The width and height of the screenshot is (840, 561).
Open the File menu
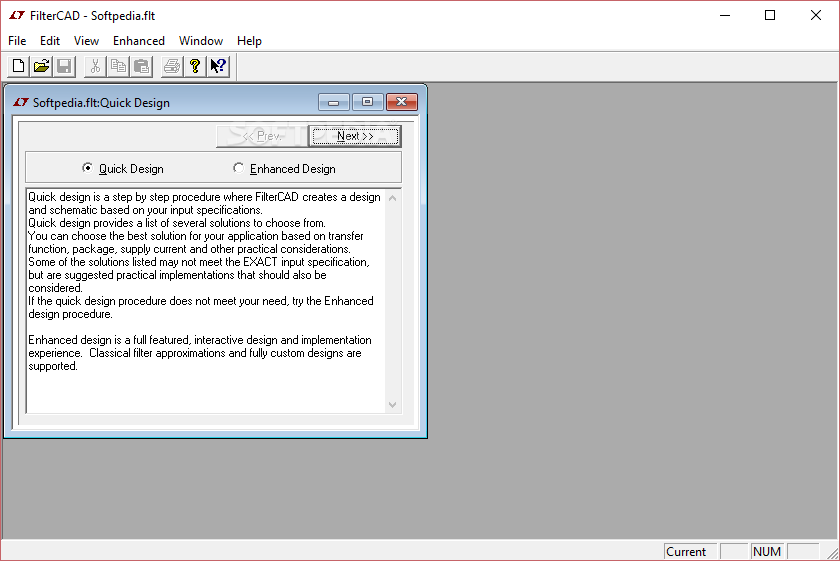(x=17, y=41)
